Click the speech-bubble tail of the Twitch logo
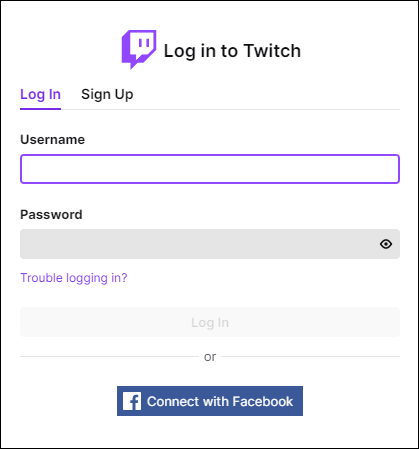The height and width of the screenshot is (449, 419). tap(134, 64)
